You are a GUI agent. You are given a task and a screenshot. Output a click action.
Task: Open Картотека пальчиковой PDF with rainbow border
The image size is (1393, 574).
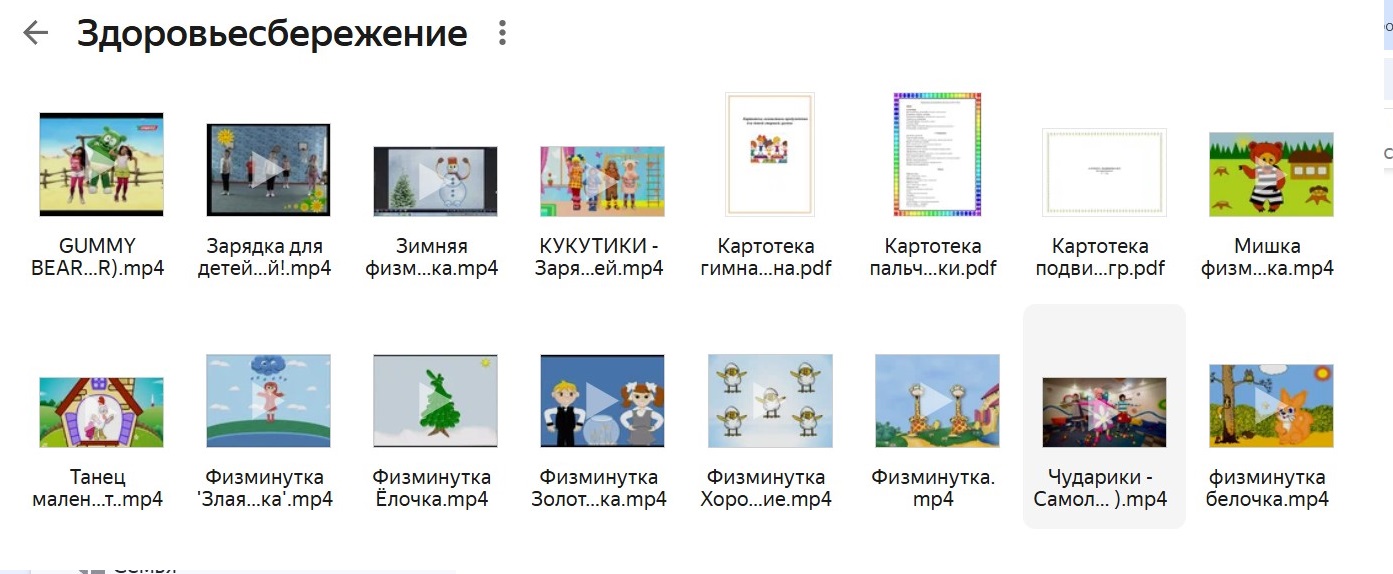pos(936,154)
